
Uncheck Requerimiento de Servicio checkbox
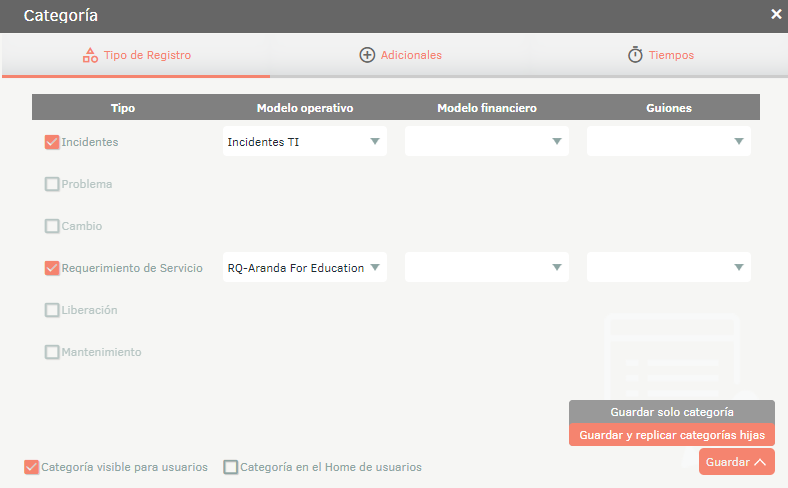(52, 268)
